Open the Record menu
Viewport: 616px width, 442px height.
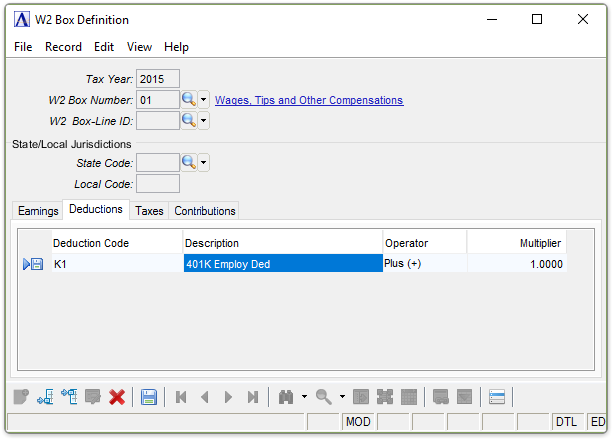pos(63,47)
